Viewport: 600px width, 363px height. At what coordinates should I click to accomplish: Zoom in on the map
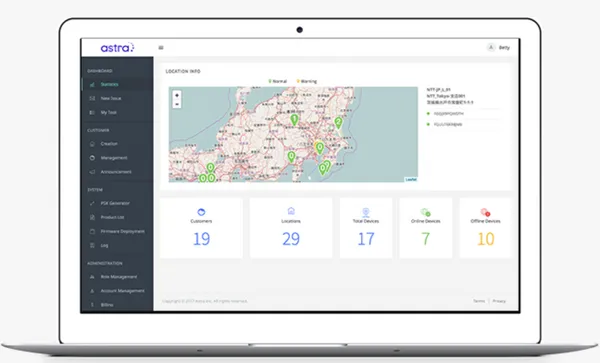click(177, 95)
